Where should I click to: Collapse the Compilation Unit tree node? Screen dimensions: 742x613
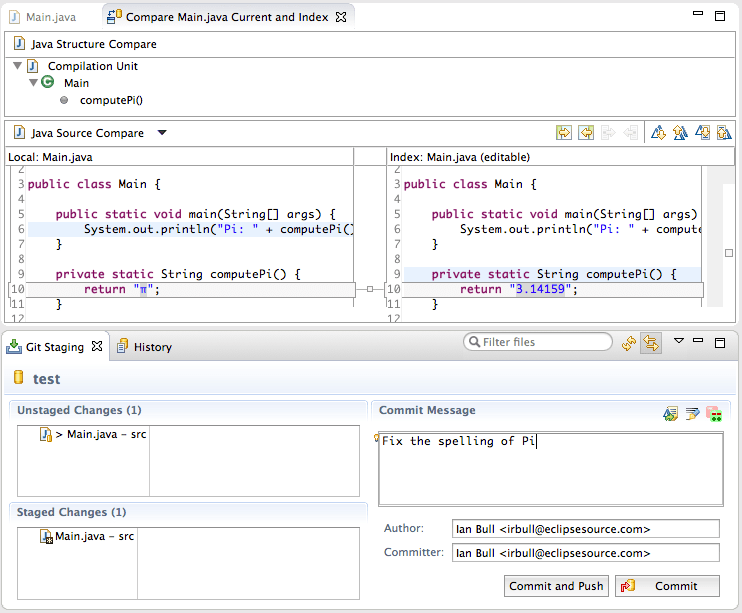(17, 66)
